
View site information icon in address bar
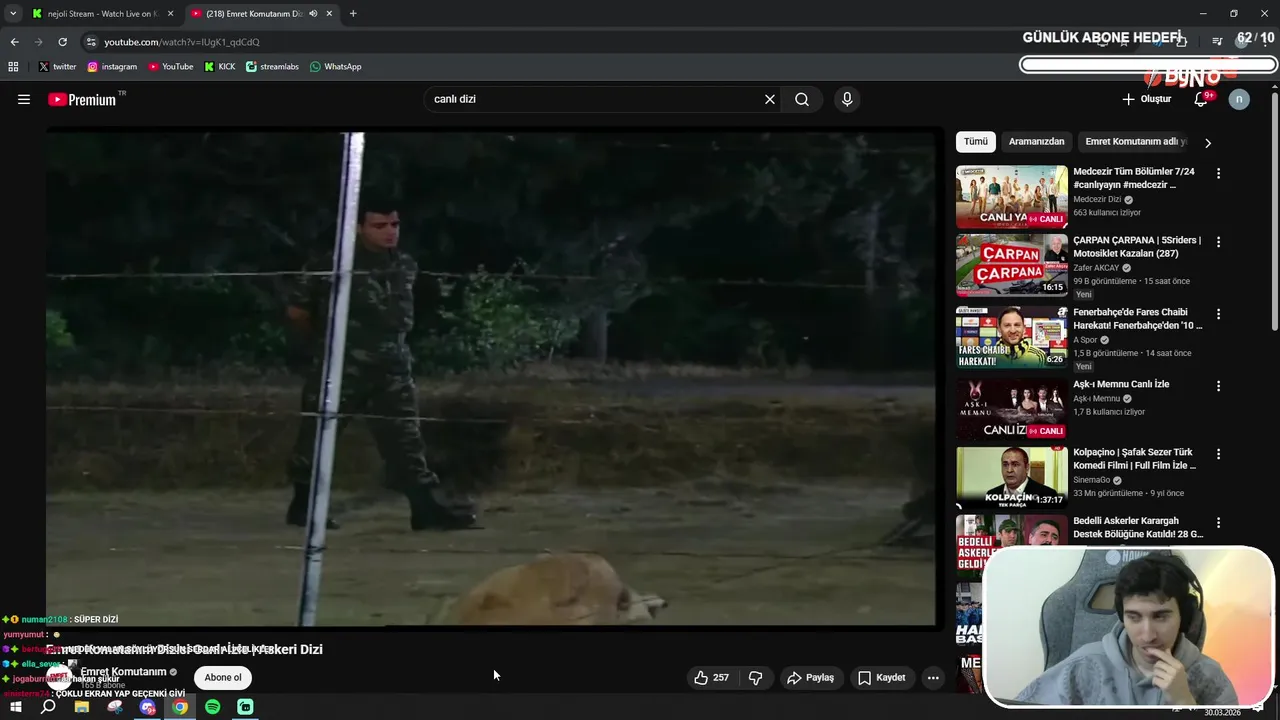pos(91,42)
